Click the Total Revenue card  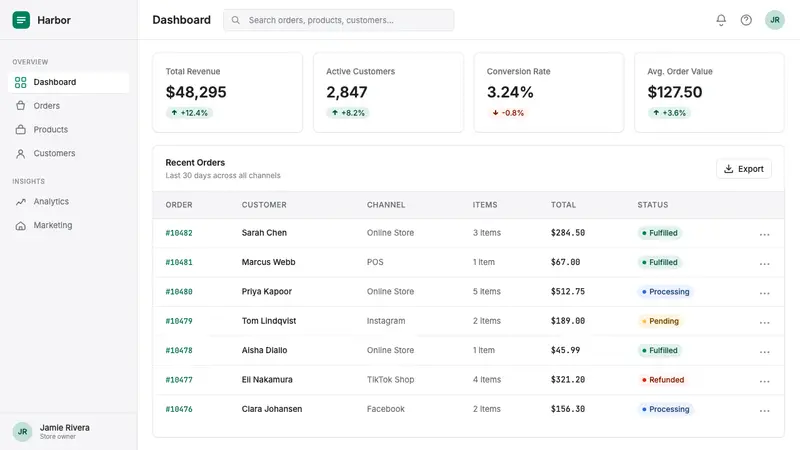click(228, 92)
